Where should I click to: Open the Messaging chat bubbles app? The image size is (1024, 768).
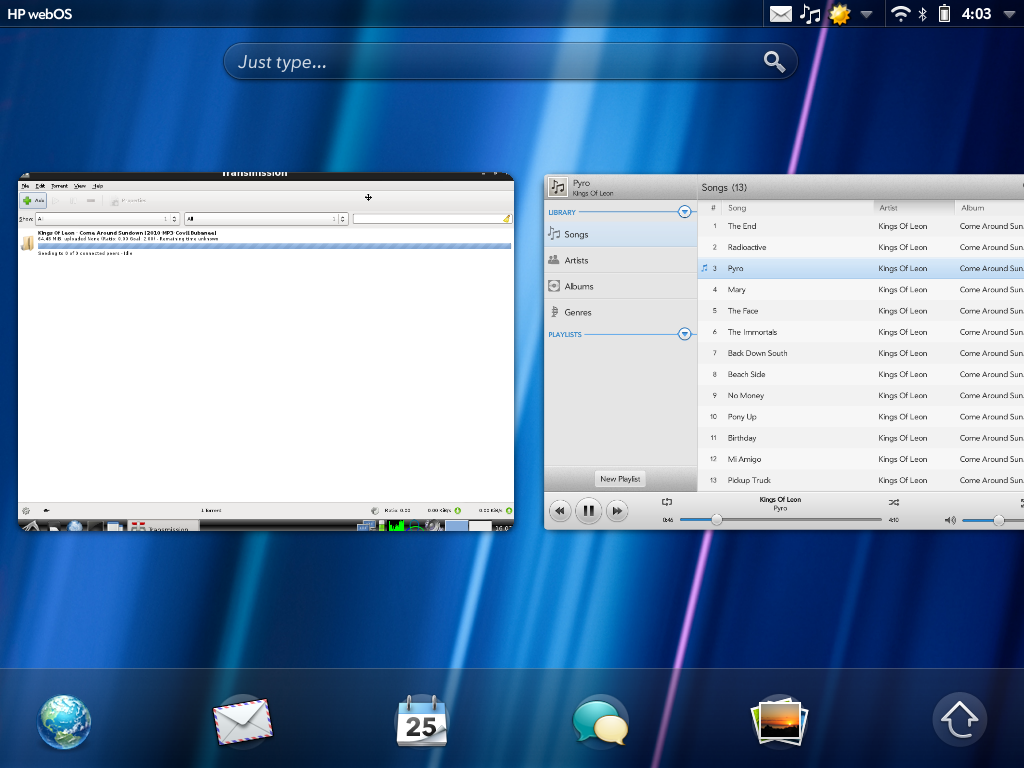click(x=600, y=721)
